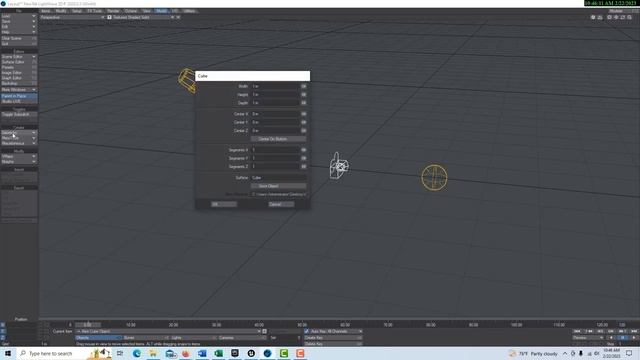
Task: Click the Store Object button
Action: (x=278, y=186)
